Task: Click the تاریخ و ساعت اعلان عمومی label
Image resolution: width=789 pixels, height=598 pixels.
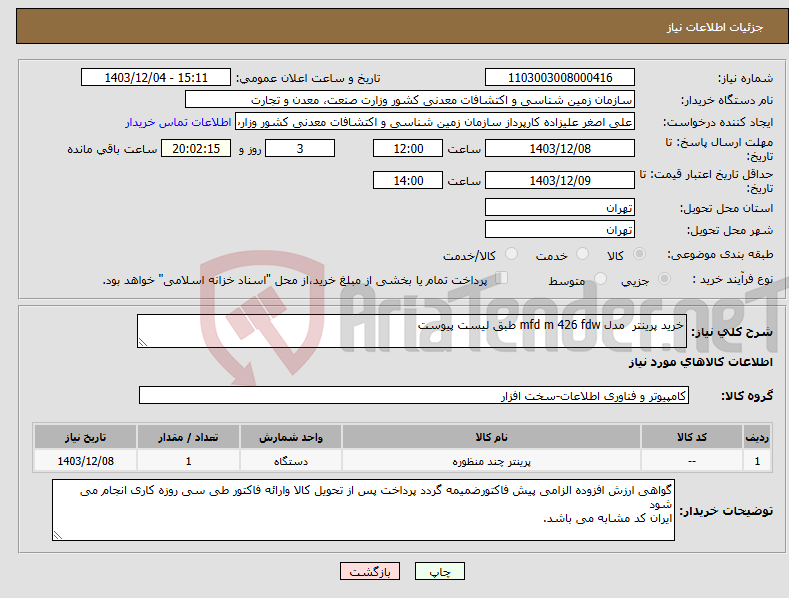Action: [308, 79]
